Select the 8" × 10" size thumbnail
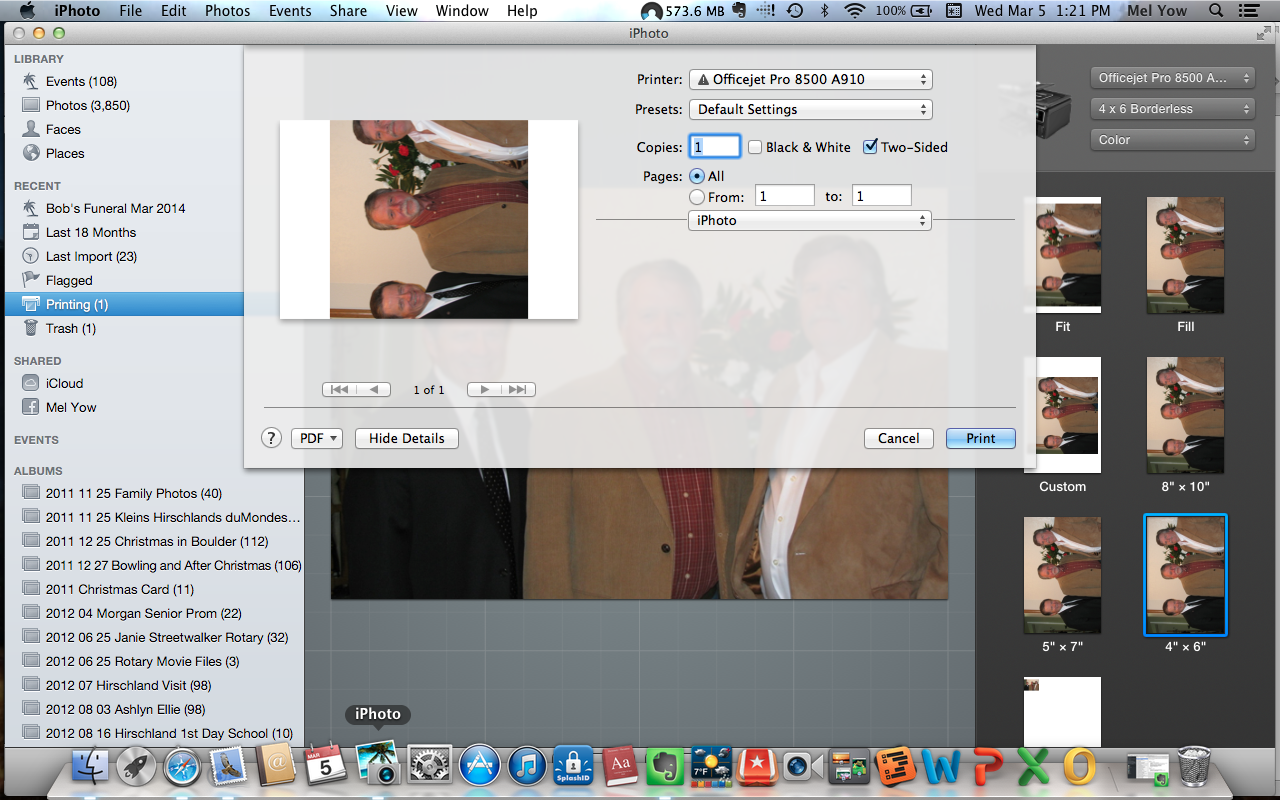 (1185, 415)
